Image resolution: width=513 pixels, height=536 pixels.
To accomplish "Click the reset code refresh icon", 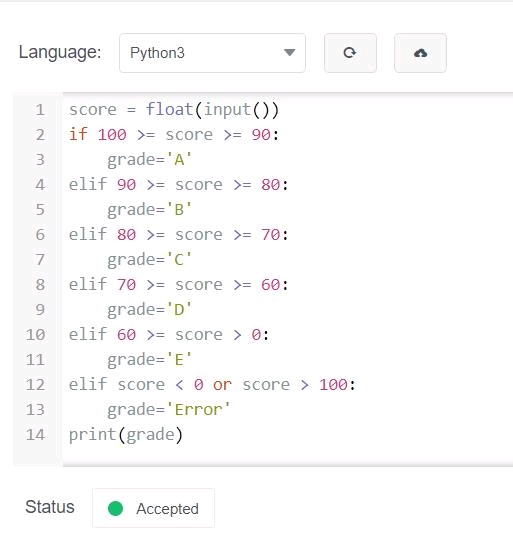I will [350, 53].
